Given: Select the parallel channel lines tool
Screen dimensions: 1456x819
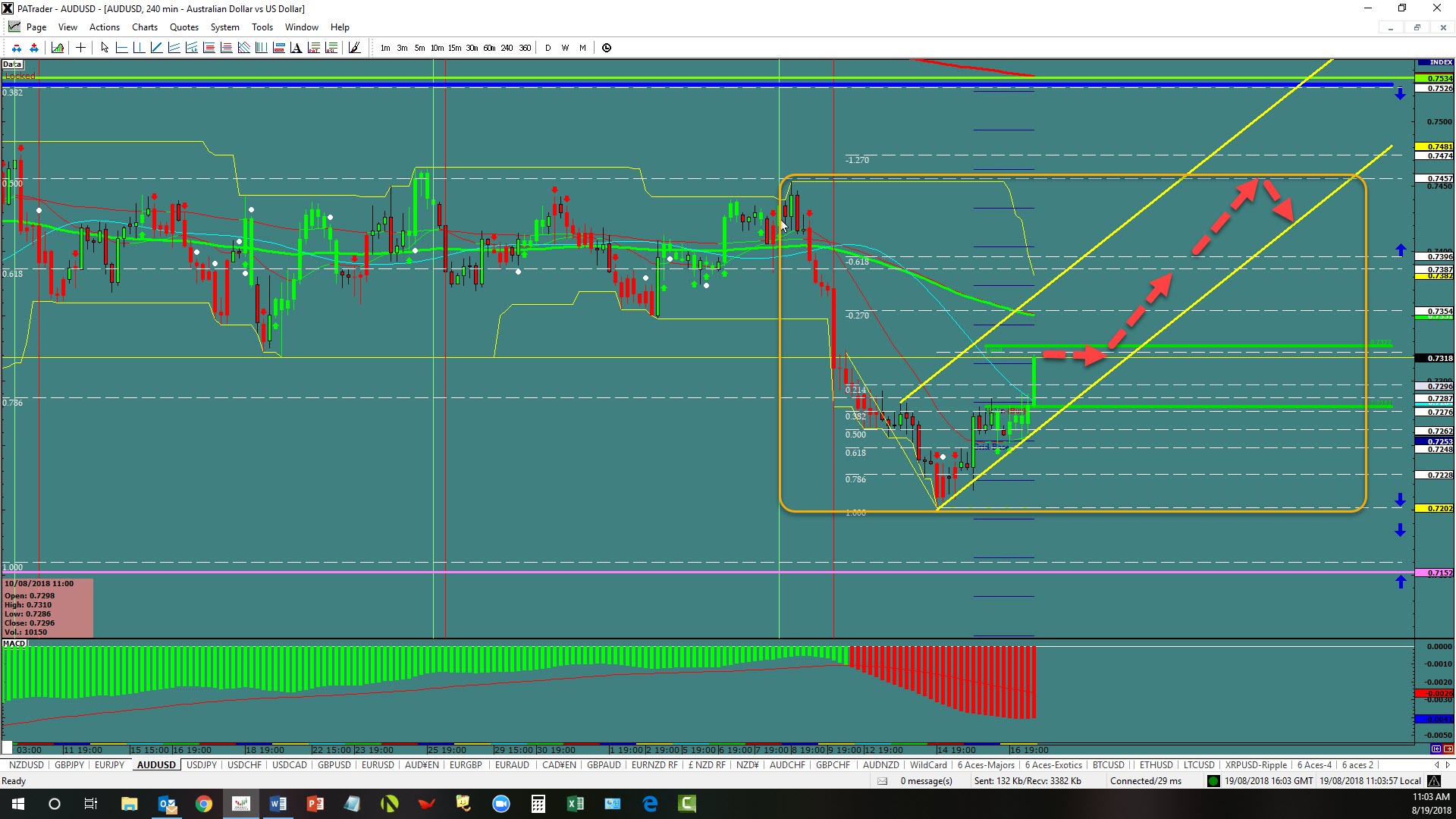Looking at the screenshot, I should (x=174, y=48).
